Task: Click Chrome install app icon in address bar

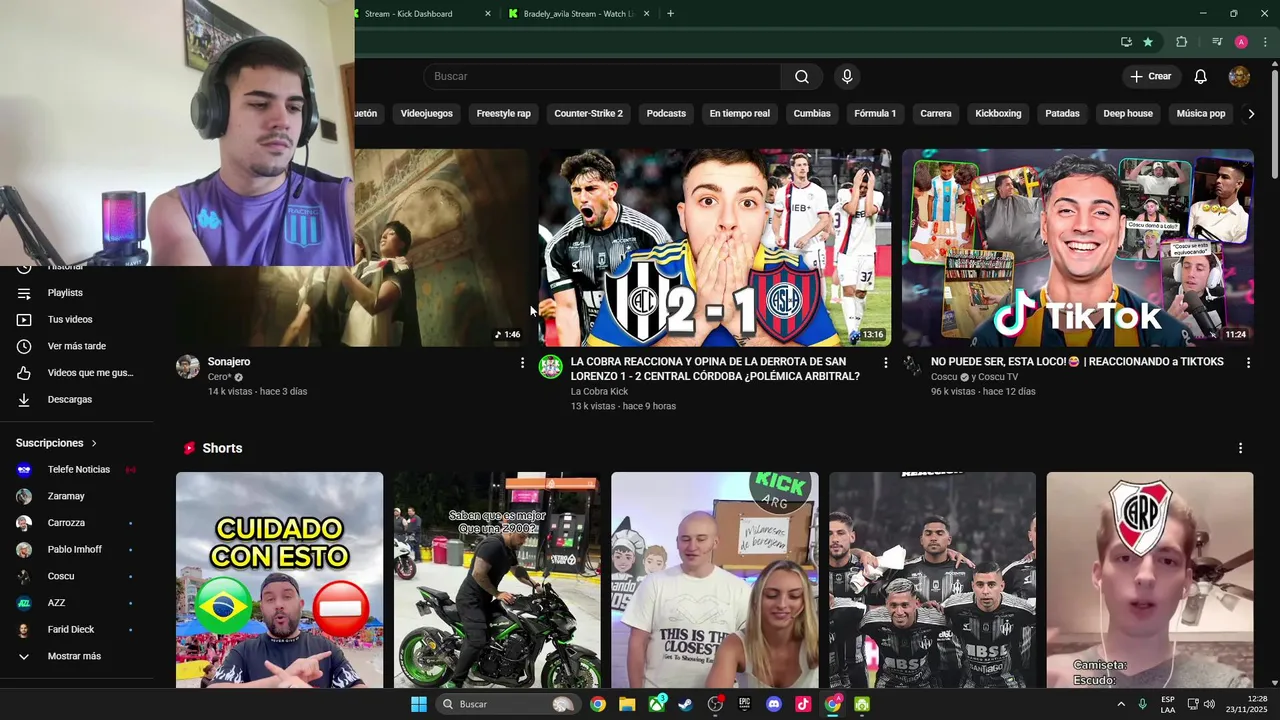Action: pos(1126,42)
